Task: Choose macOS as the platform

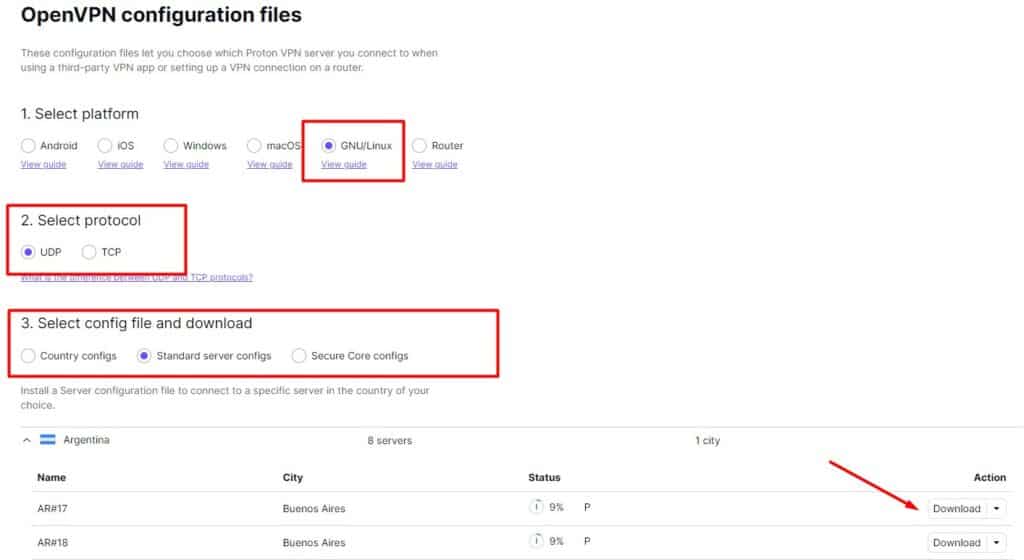Action: point(254,146)
